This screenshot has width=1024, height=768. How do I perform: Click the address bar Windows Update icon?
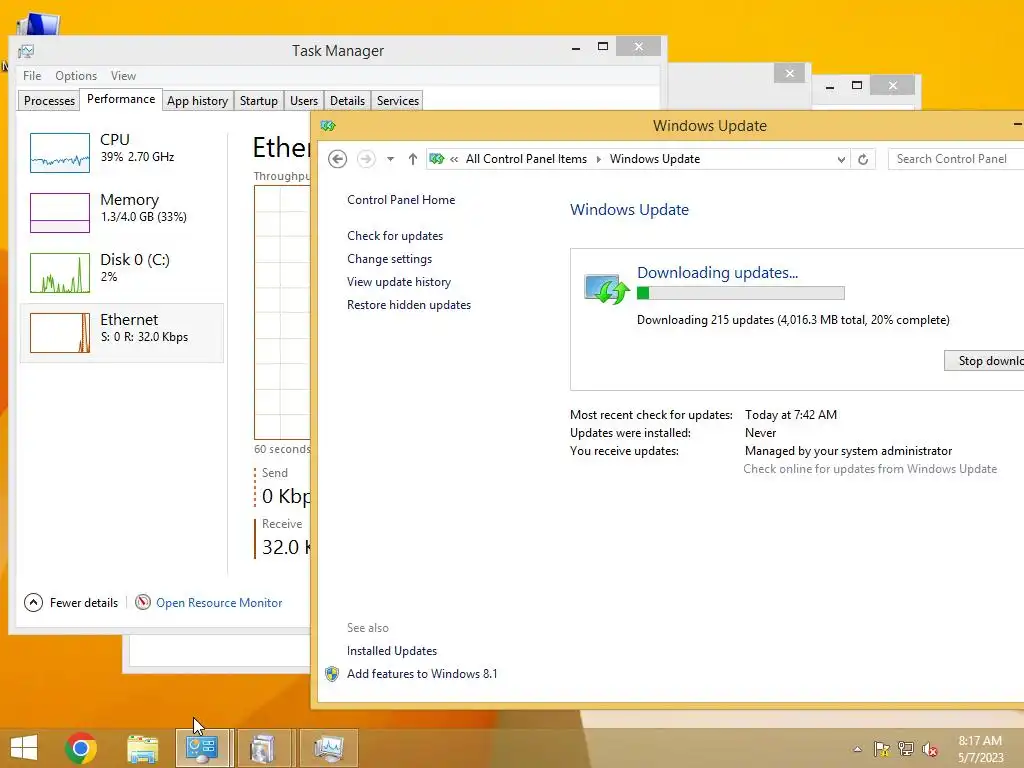pyautogui.click(x=437, y=159)
